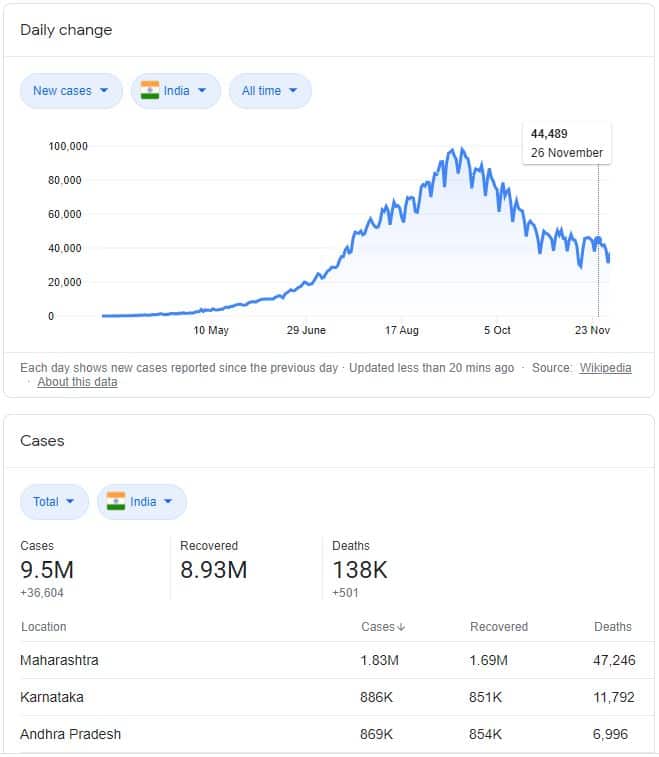Image resolution: width=659 pixels, height=757 pixels.
Task: Open the India dropdown in Daily change
Action: click(x=176, y=91)
